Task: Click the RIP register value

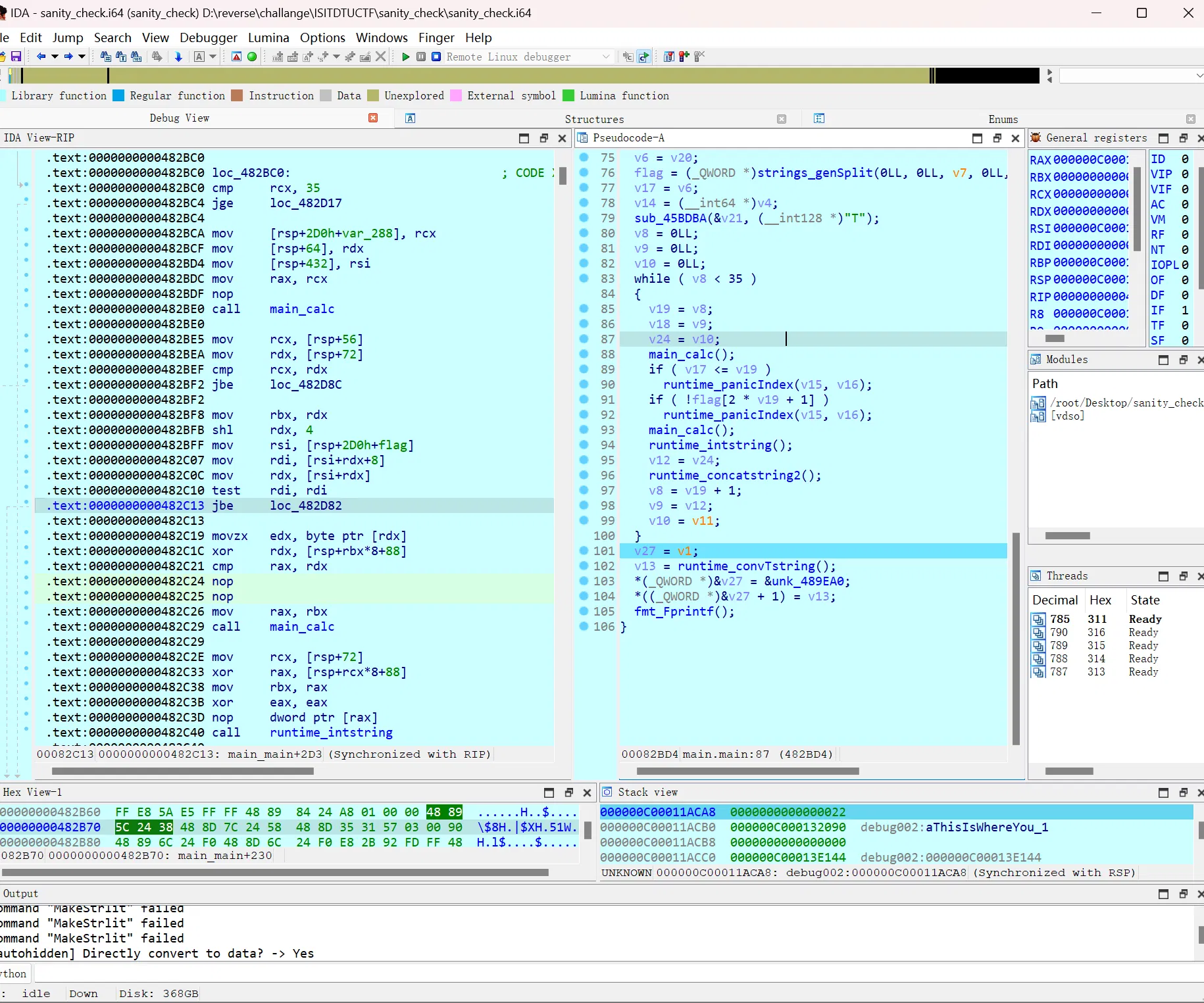Action: click(x=1091, y=297)
